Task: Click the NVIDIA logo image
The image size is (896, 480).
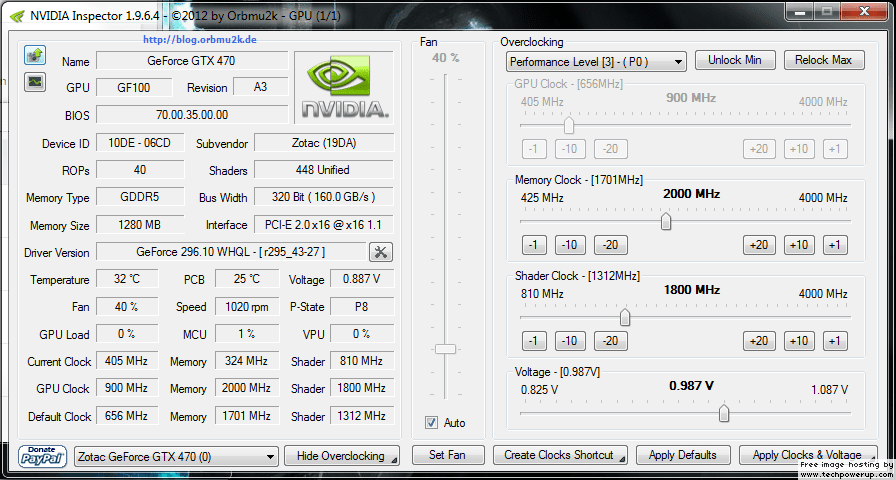Action: [x=344, y=88]
